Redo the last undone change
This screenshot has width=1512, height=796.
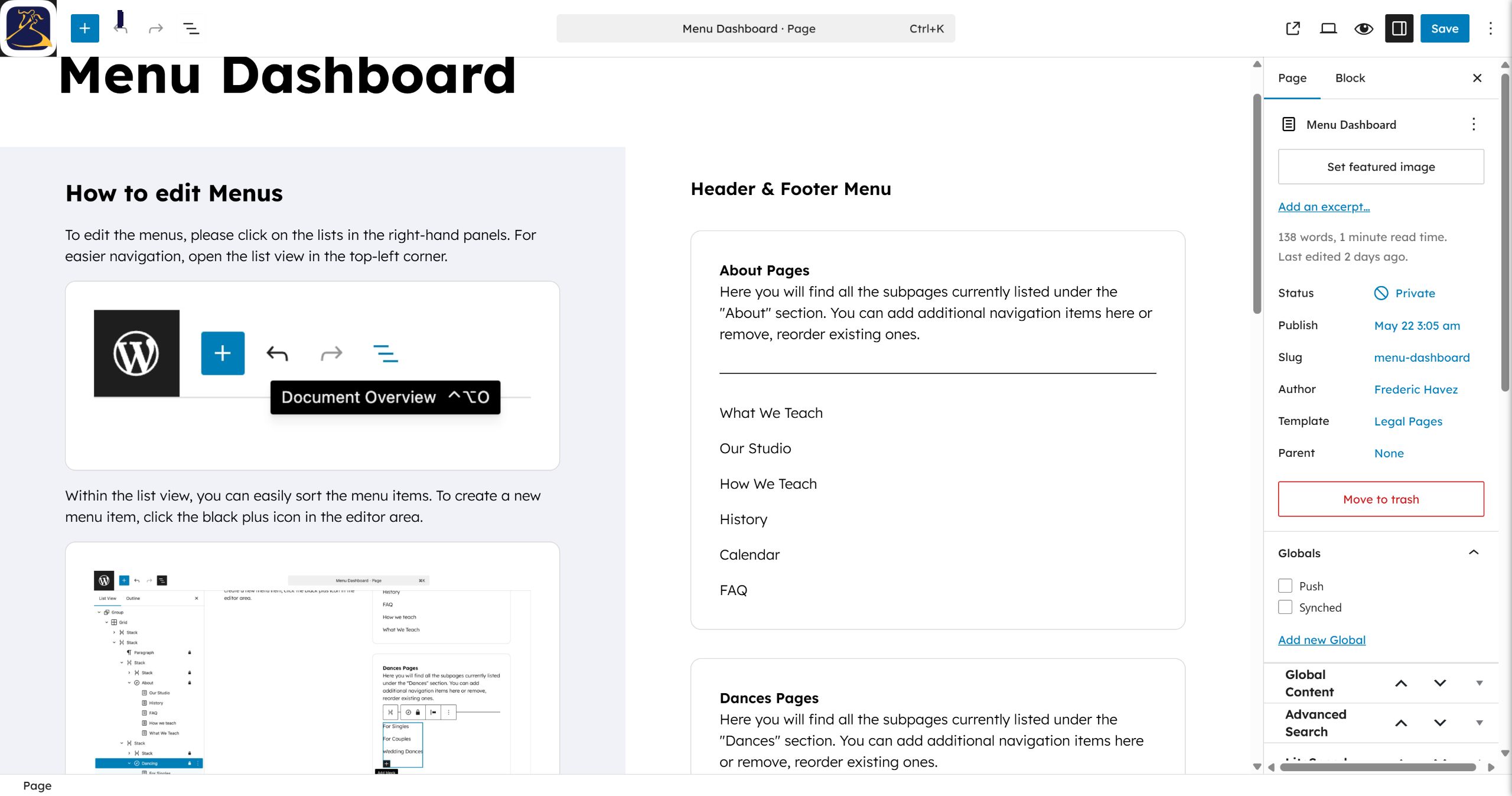tap(156, 28)
